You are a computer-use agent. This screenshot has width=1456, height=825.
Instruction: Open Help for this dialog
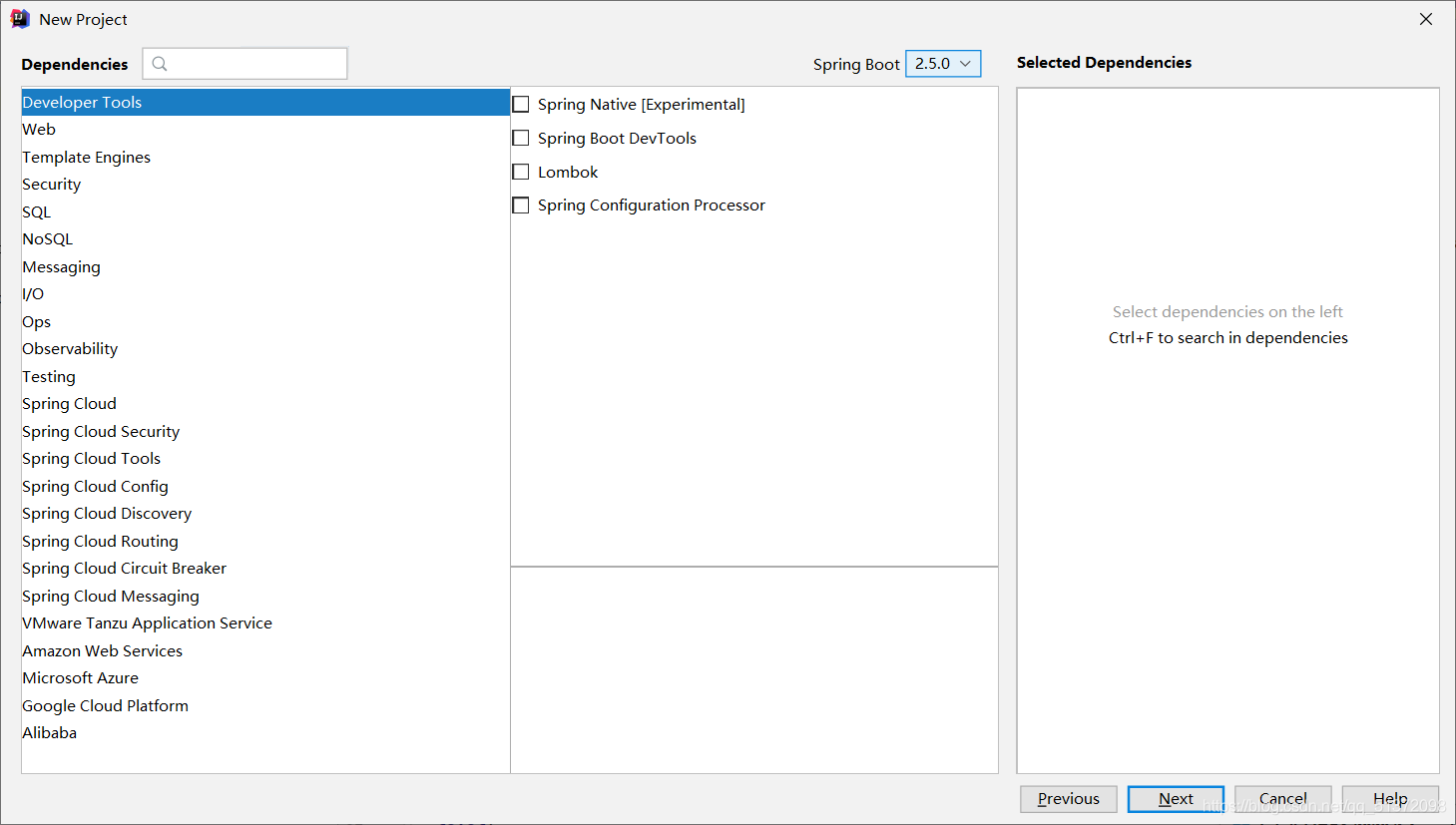[x=1389, y=799]
